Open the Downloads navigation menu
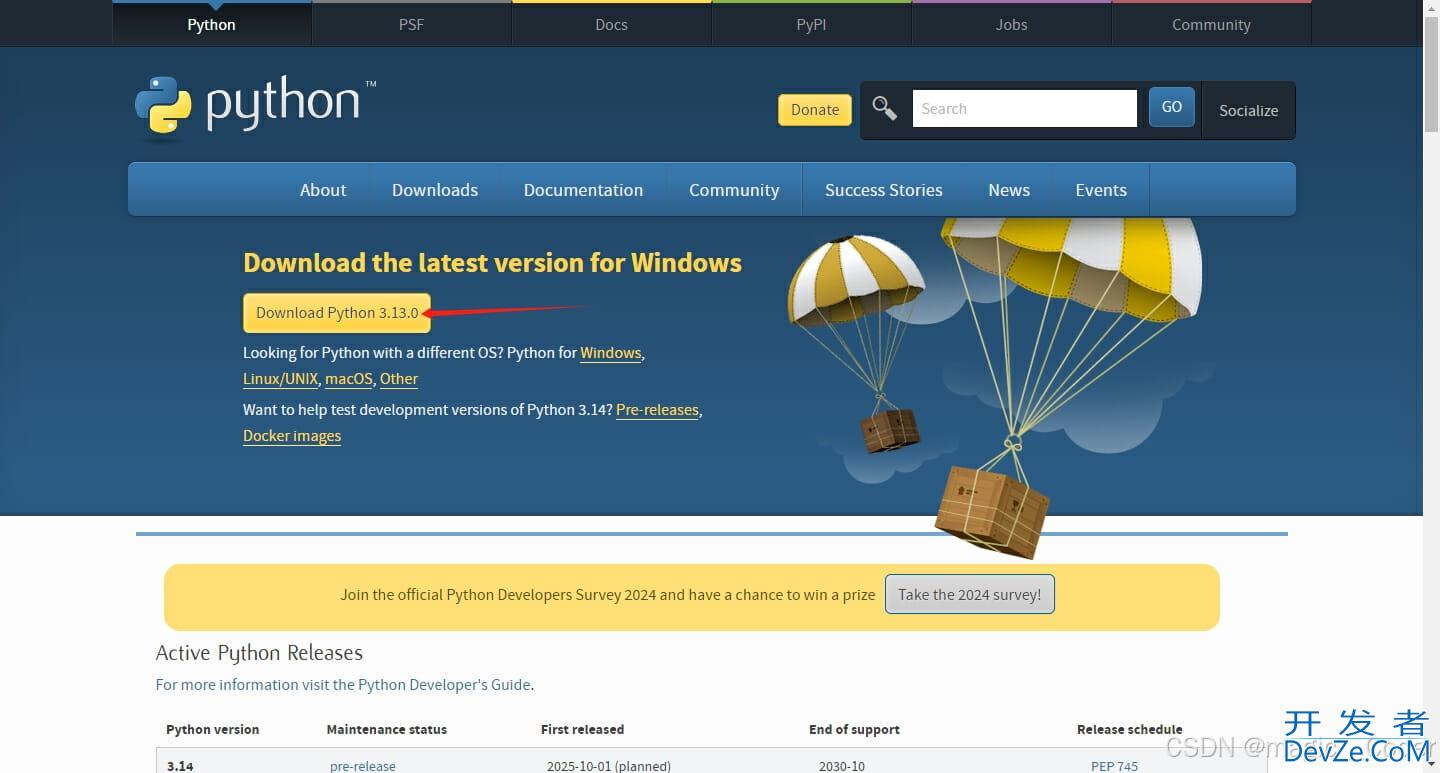1440x773 pixels. (435, 190)
